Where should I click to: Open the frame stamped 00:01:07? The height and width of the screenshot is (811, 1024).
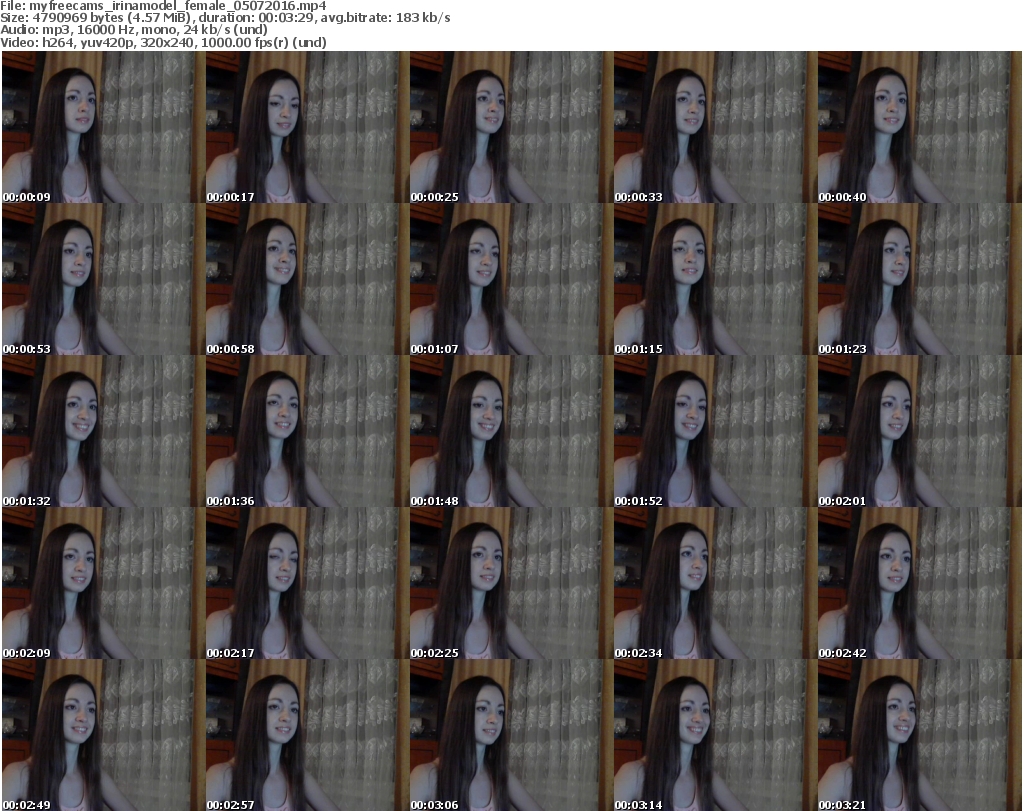coord(511,279)
